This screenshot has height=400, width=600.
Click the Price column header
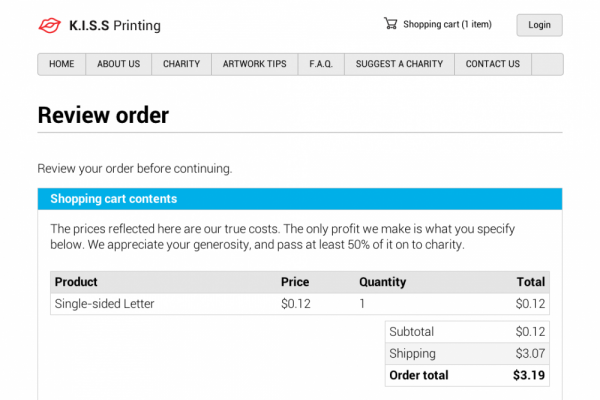click(x=295, y=282)
